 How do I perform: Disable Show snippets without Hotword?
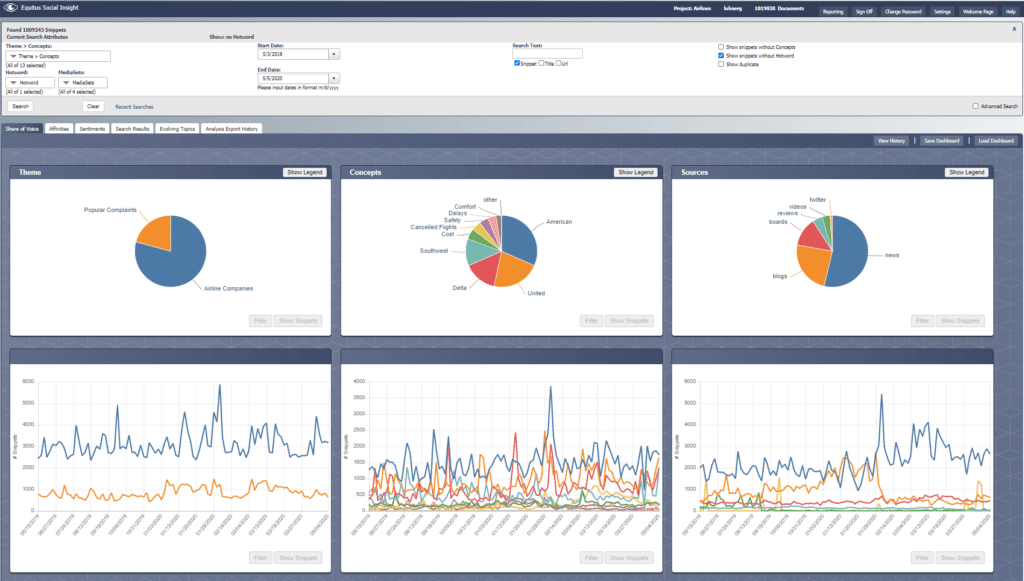tap(721, 55)
